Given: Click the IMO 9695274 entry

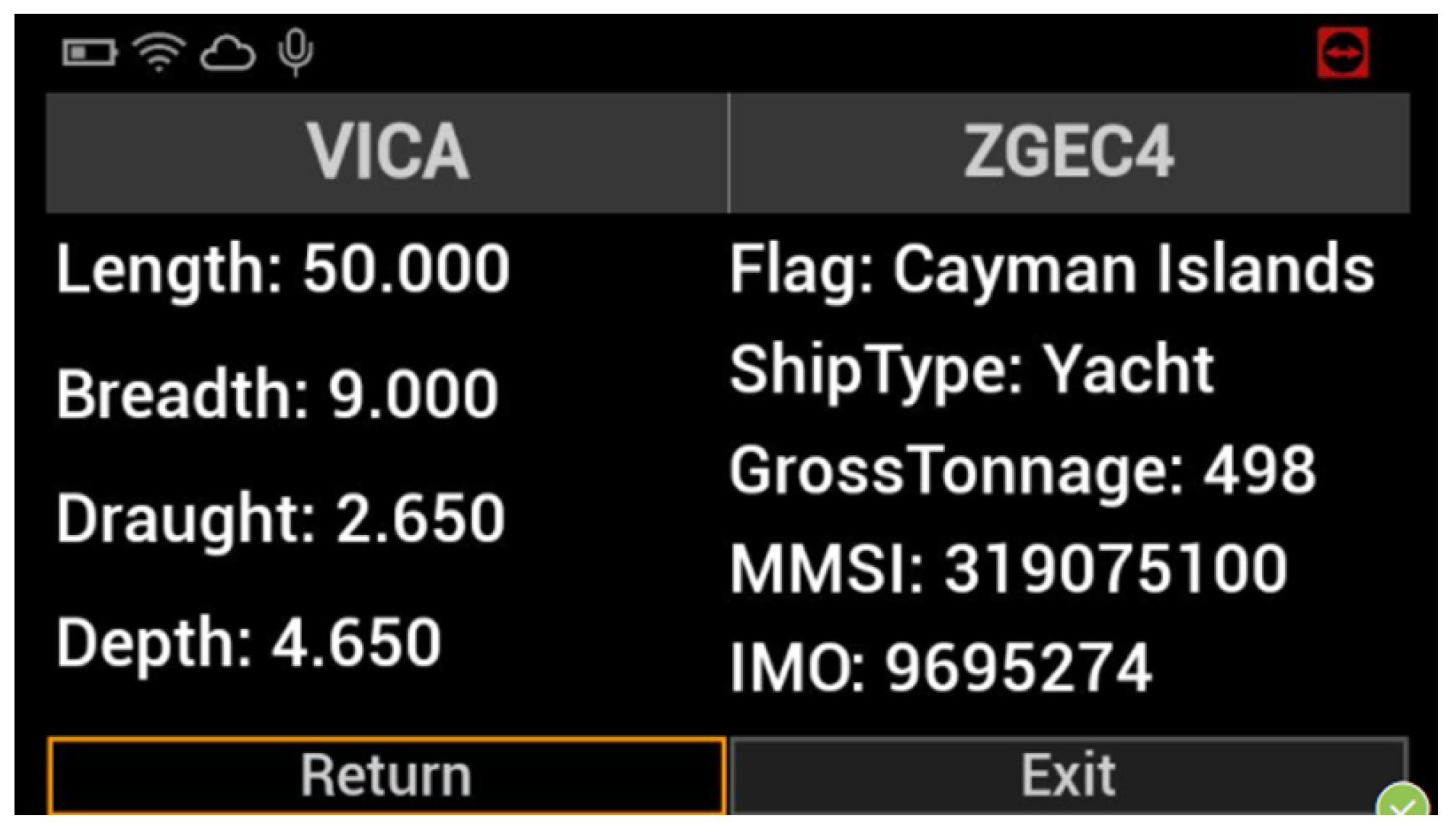Looking at the screenshot, I should tap(940, 667).
